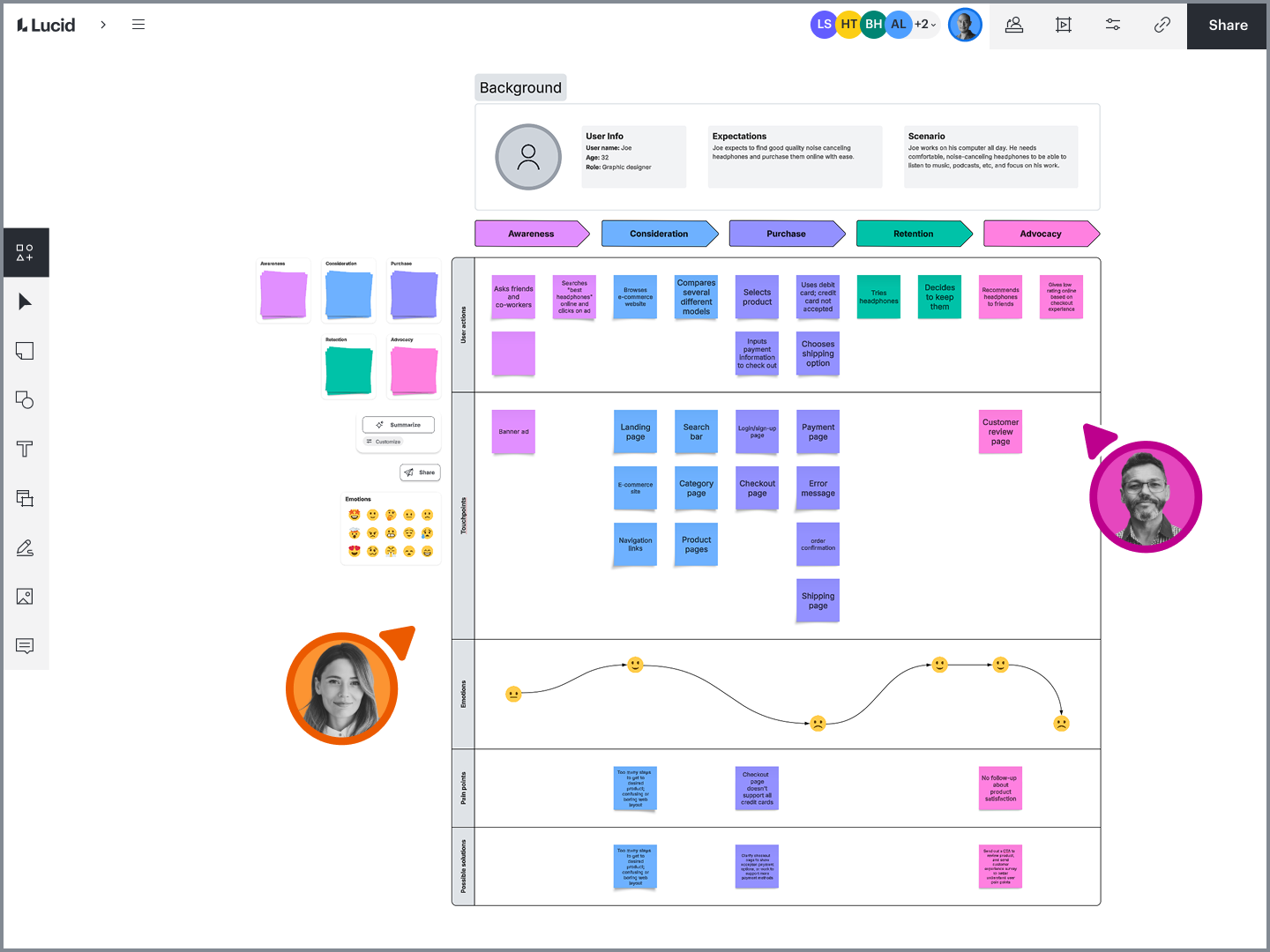Image resolution: width=1270 pixels, height=952 pixels.
Task: Select the Text tool
Action: click(x=26, y=450)
